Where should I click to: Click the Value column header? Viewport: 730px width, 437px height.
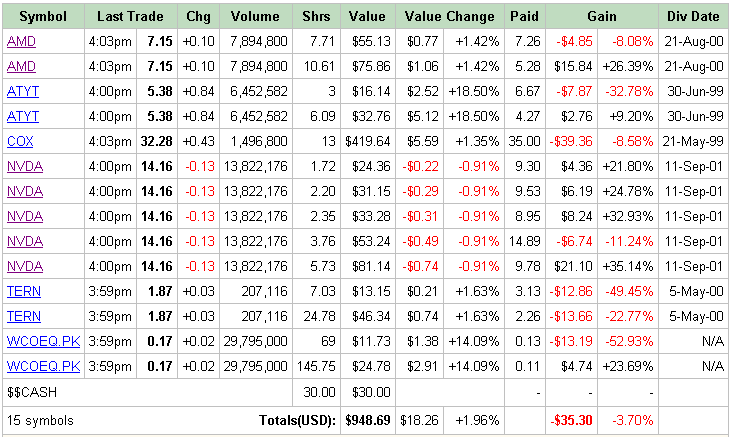point(367,16)
